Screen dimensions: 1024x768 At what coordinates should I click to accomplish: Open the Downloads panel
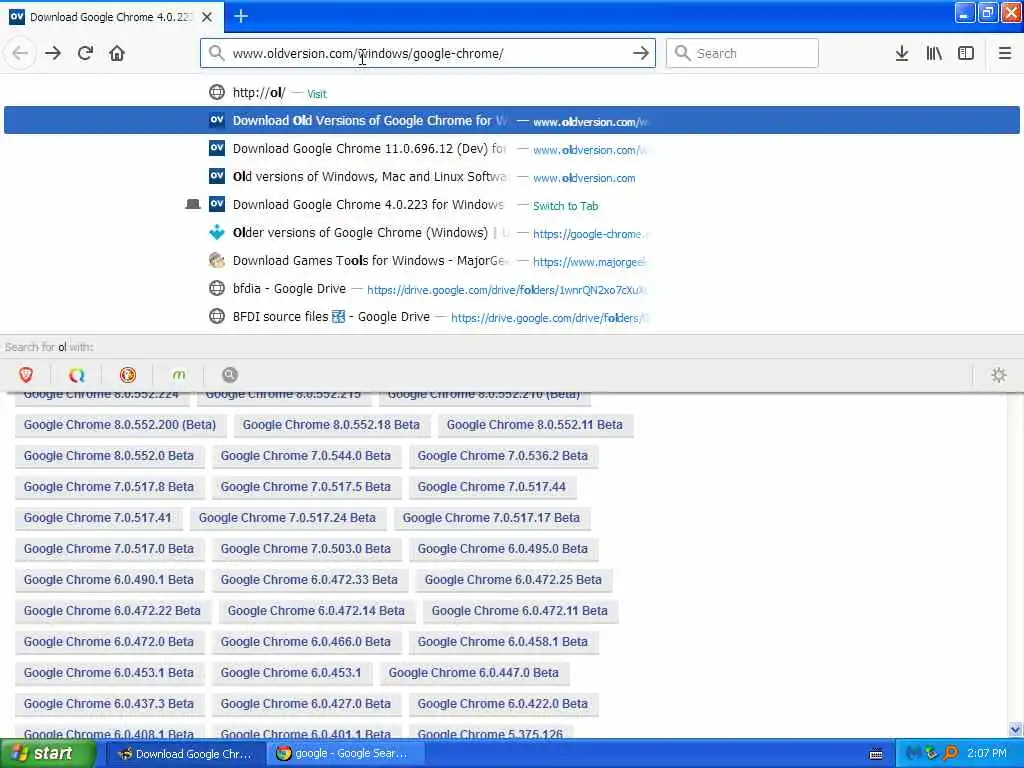click(x=901, y=53)
